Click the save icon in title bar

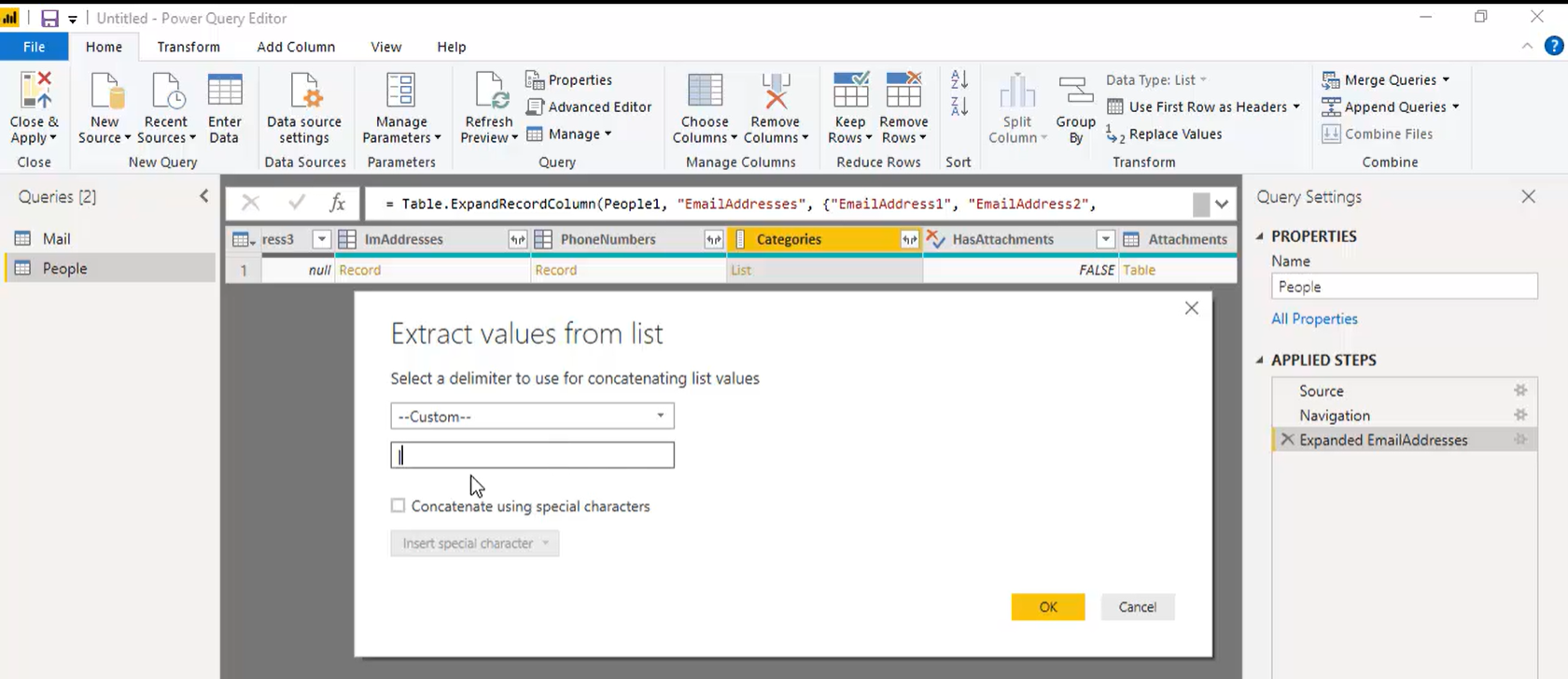[49, 18]
